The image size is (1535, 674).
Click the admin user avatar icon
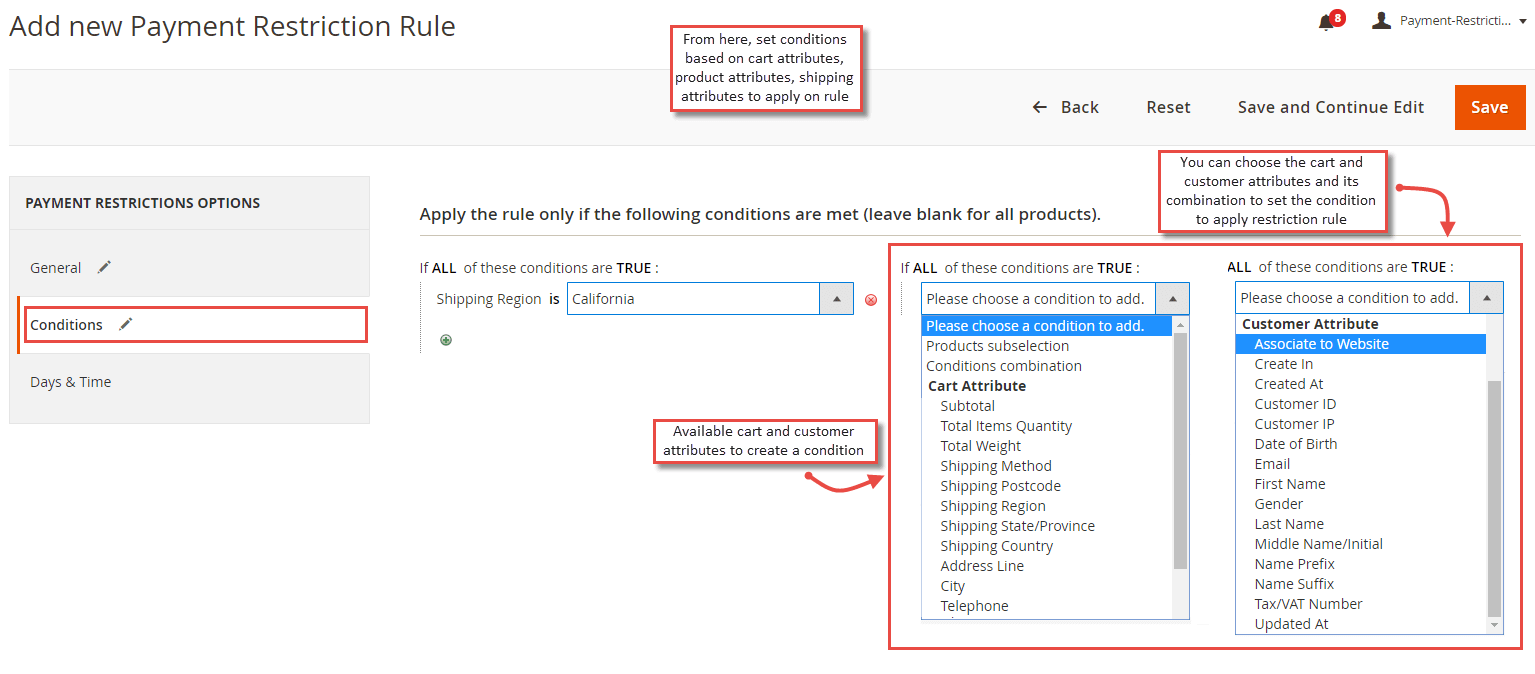1381,20
